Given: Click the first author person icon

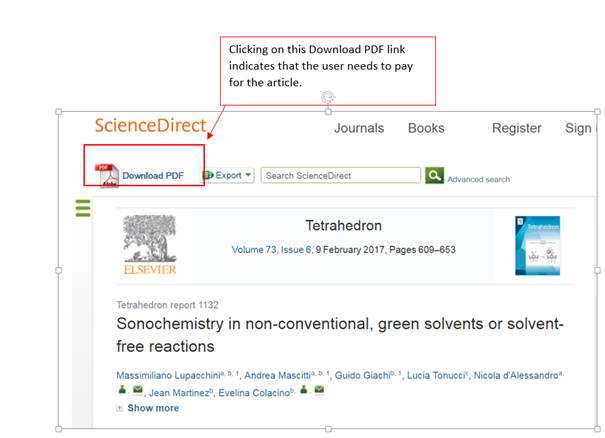Looking at the screenshot, I should 121,391.
